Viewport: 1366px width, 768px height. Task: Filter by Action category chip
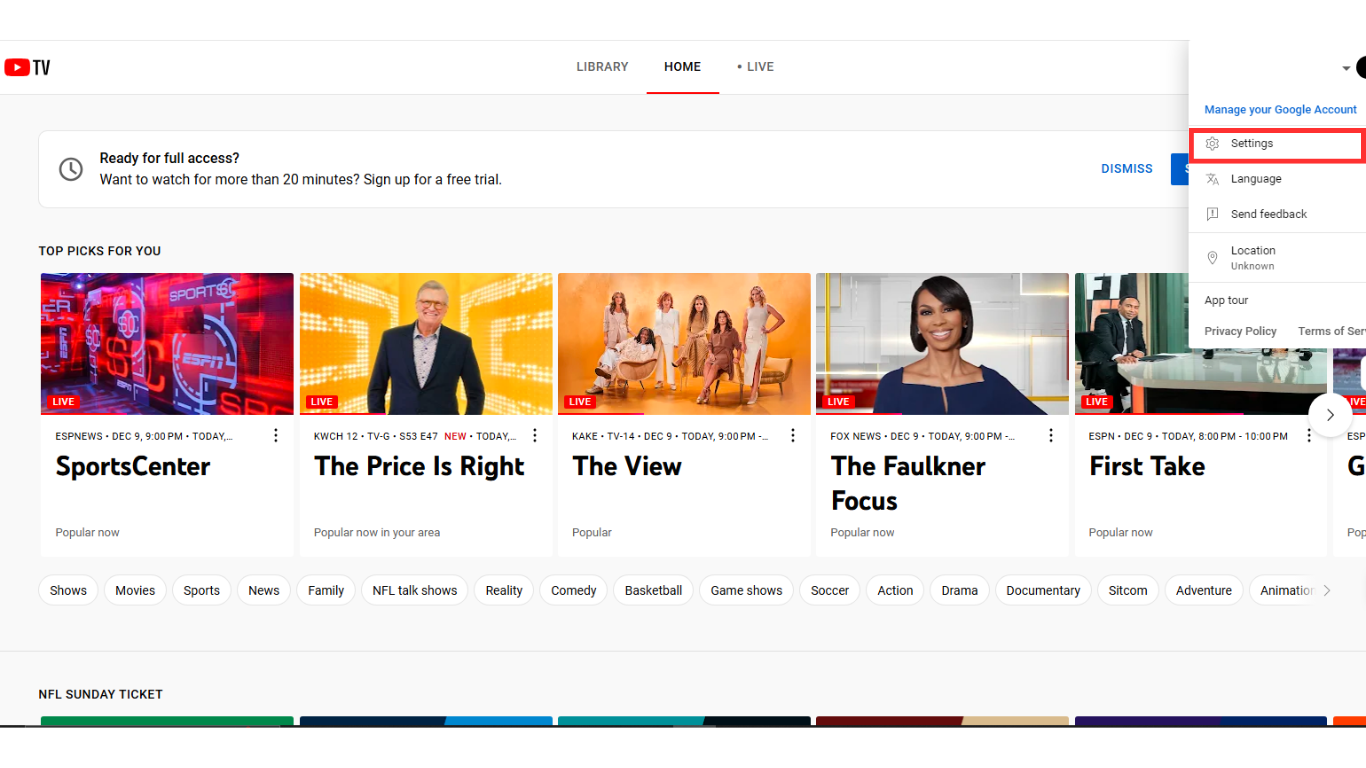896,590
